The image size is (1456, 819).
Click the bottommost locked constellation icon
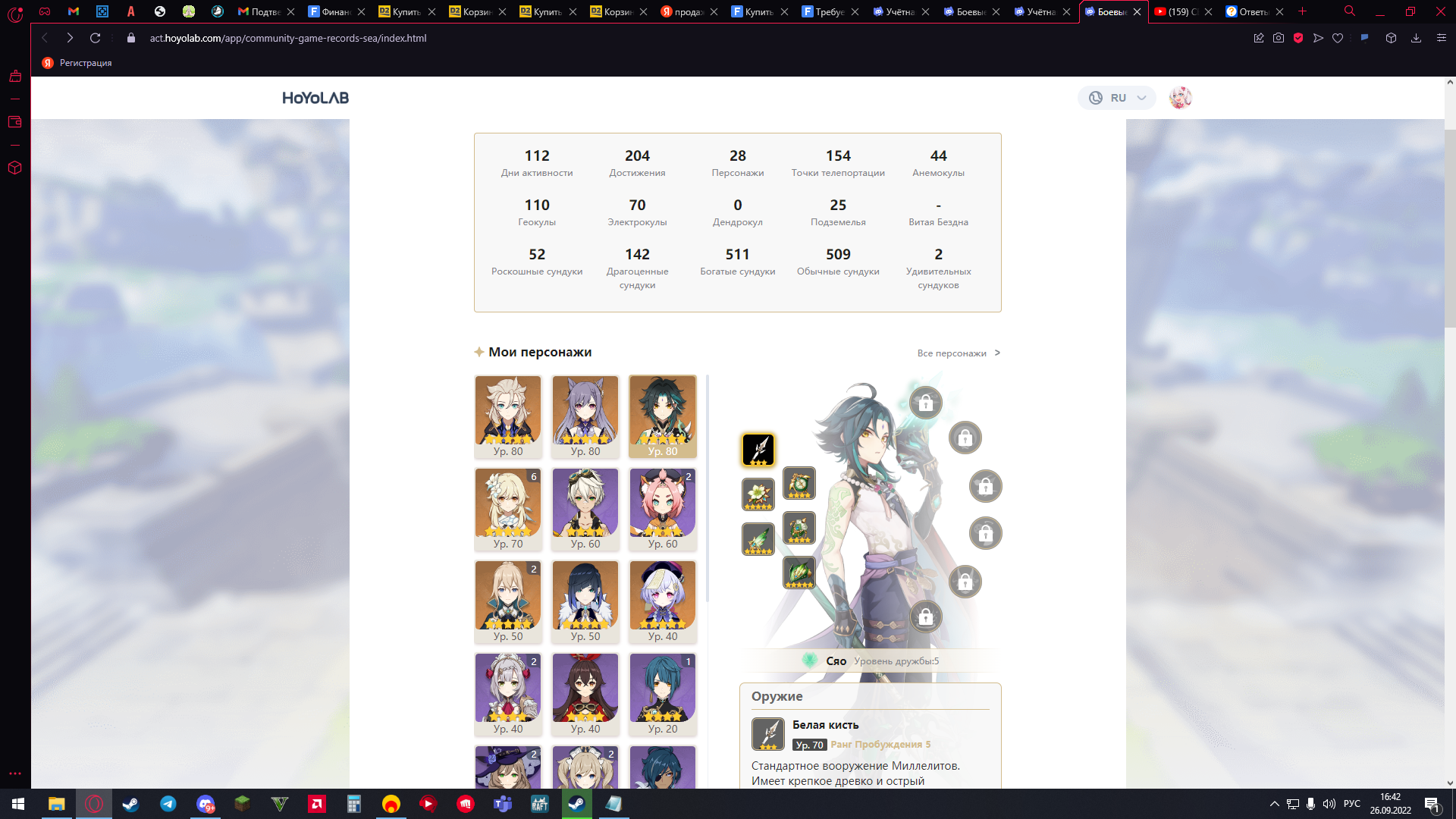click(x=926, y=617)
